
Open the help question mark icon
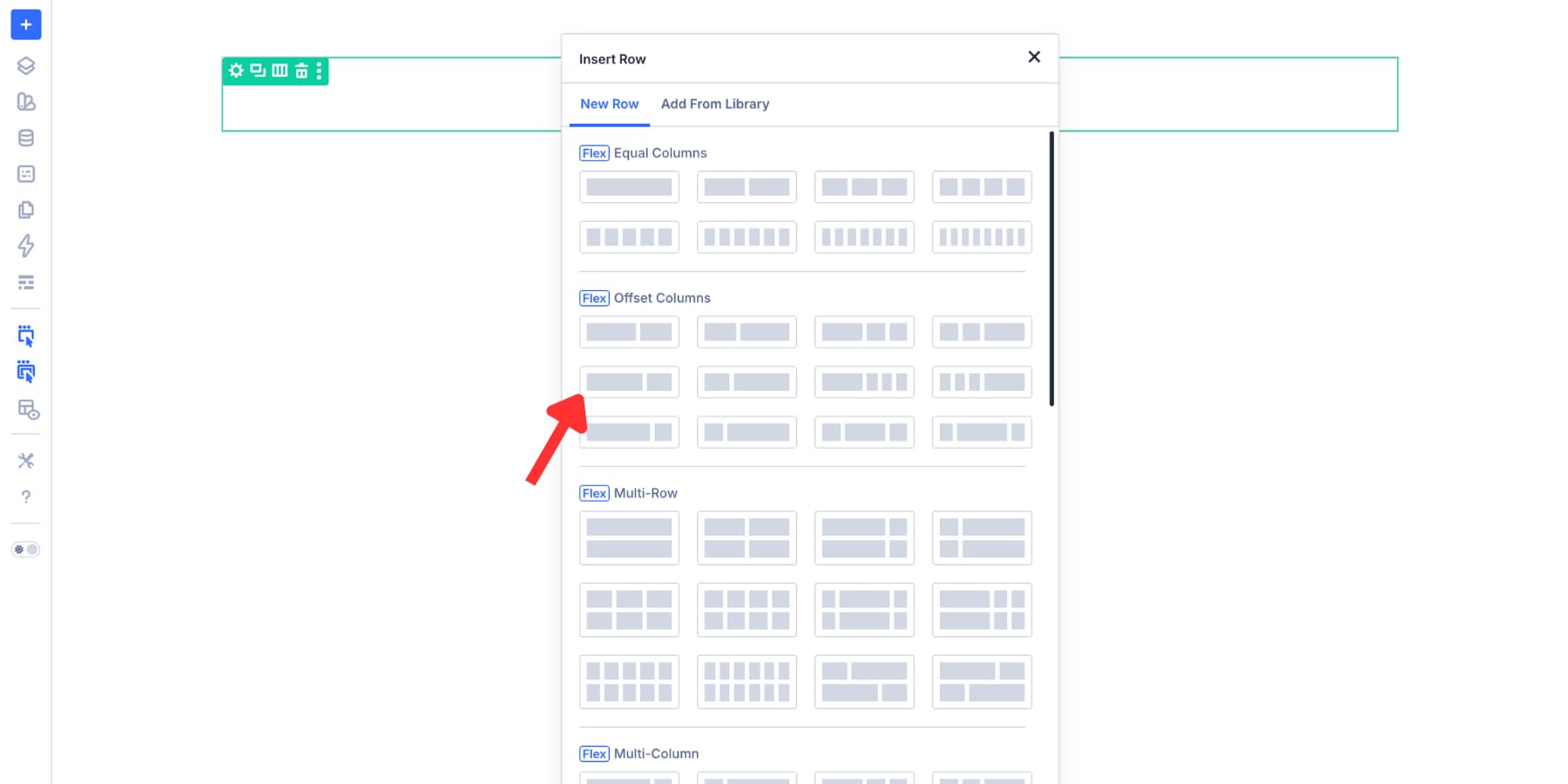tap(26, 497)
